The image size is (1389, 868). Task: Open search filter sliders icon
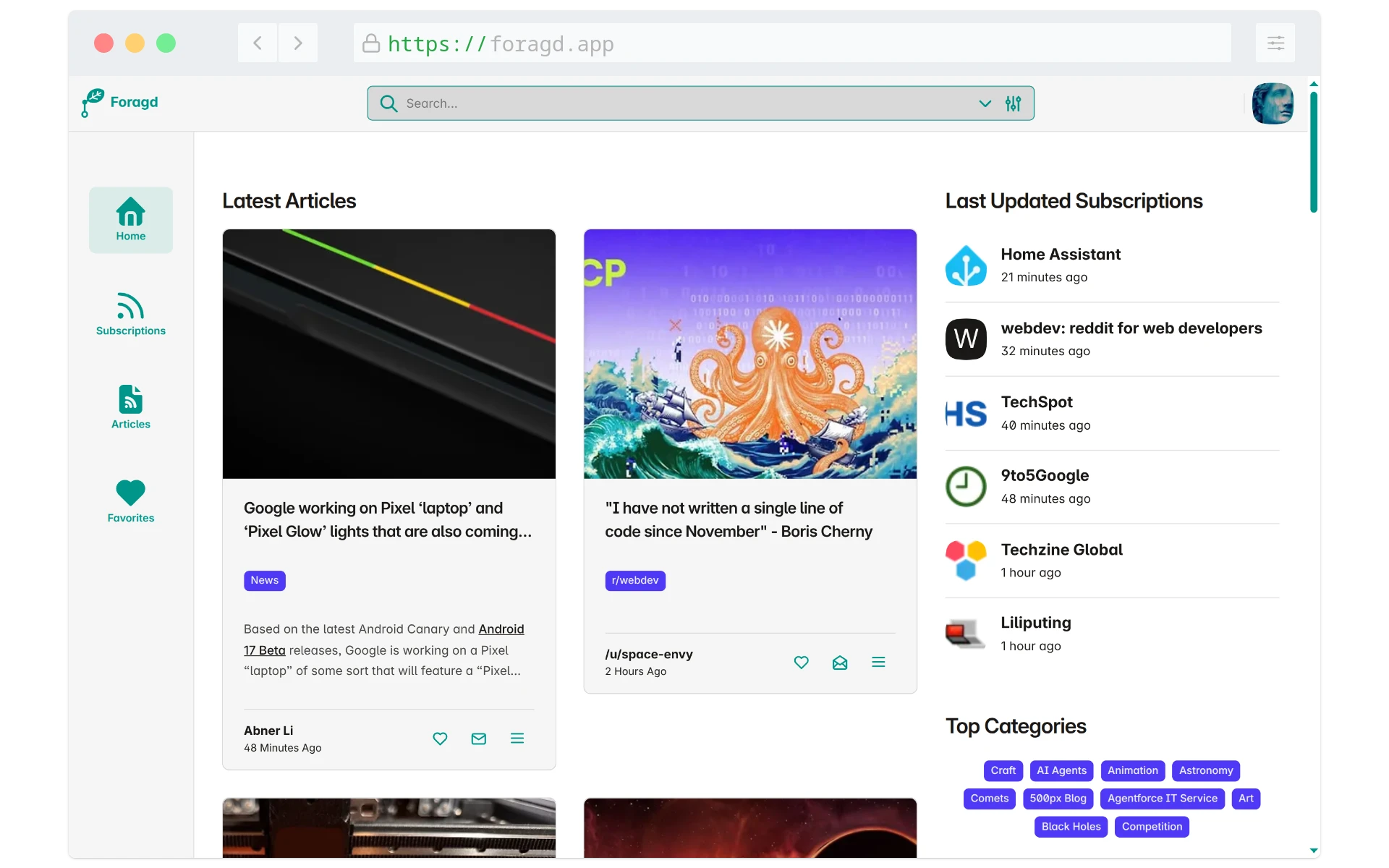click(x=1013, y=103)
